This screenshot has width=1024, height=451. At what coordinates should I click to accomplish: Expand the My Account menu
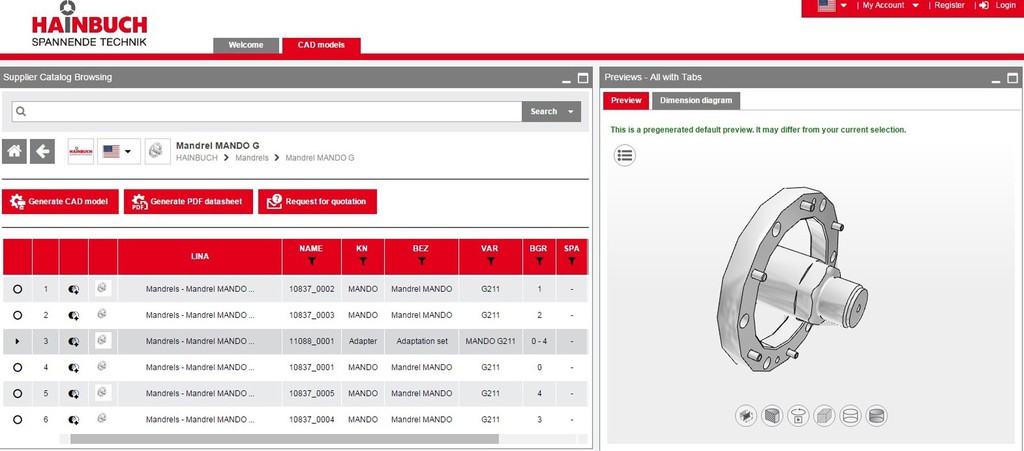[891, 5]
